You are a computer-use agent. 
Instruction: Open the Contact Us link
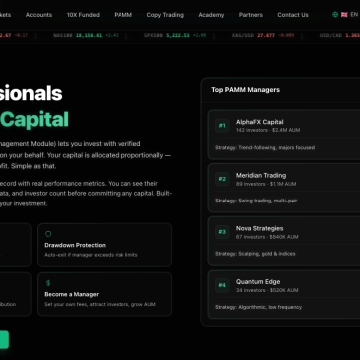(x=293, y=15)
